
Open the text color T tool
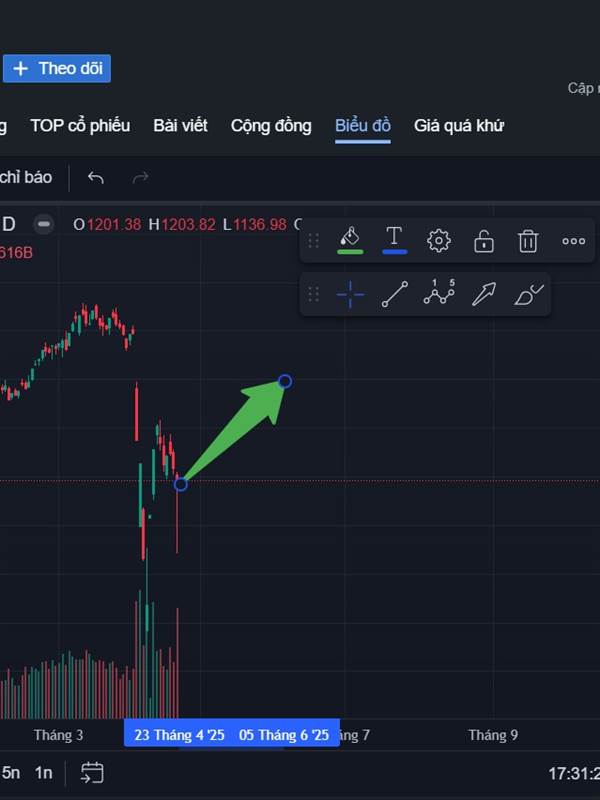(x=394, y=237)
